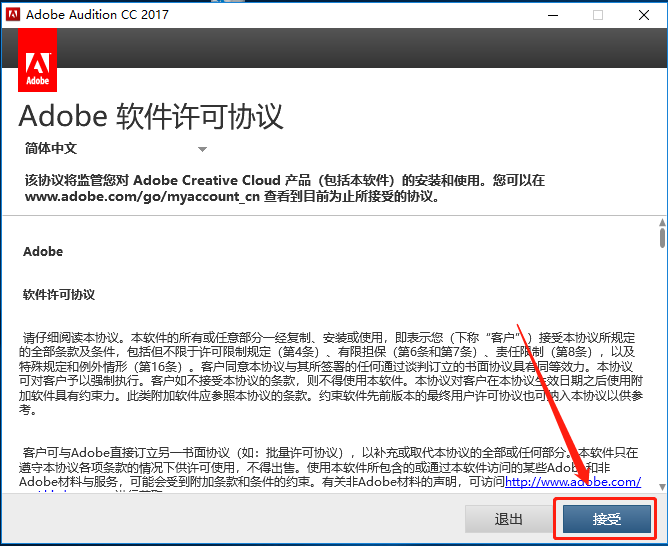The image size is (668, 546).
Task: Click the red Adobe logo badge
Action: click(37, 60)
